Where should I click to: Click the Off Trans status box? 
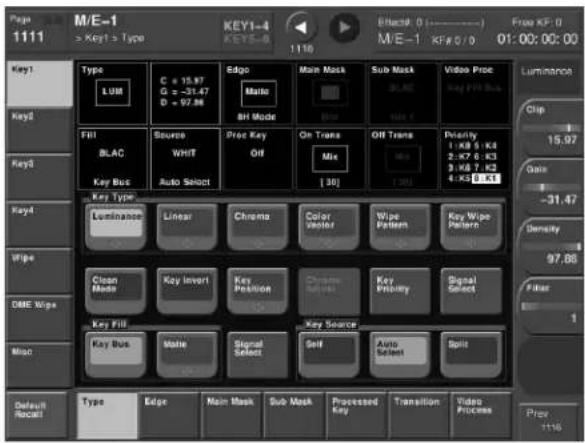pyautogui.click(x=402, y=159)
